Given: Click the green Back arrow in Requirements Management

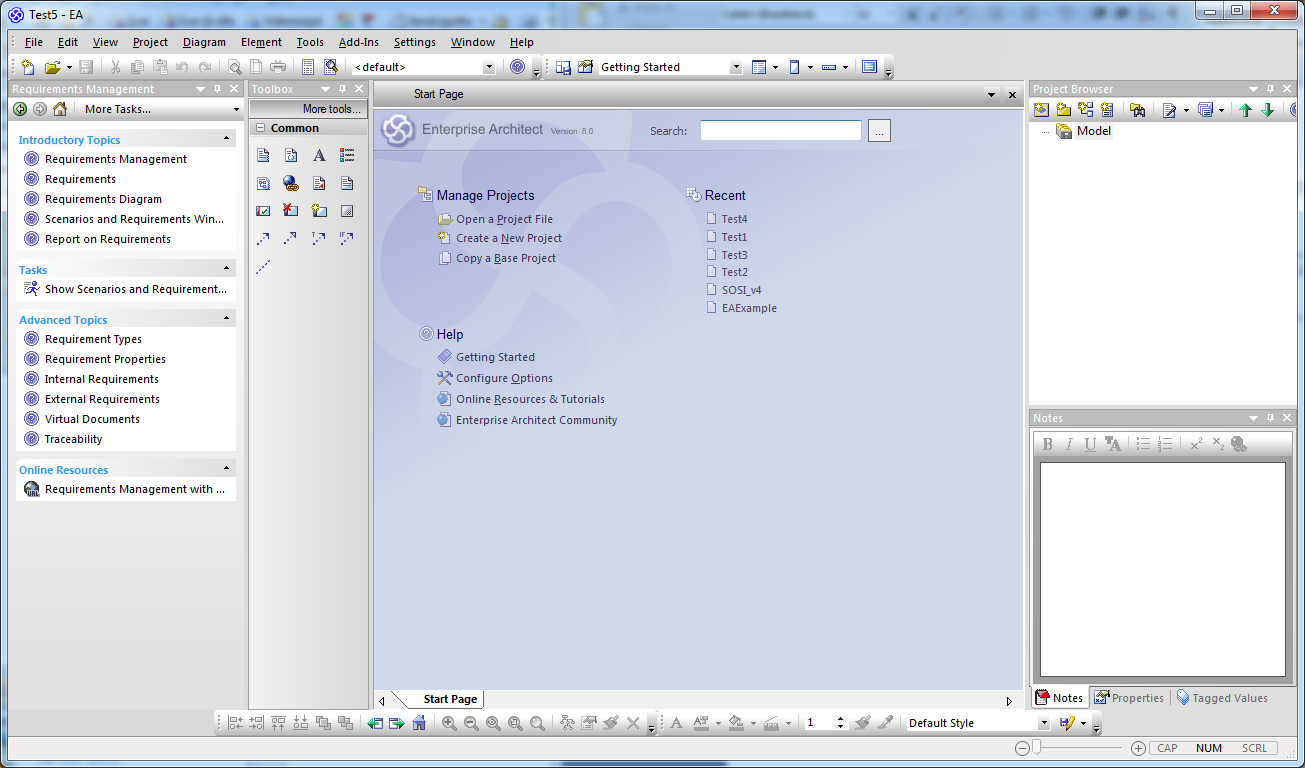Looking at the screenshot, I should point(20,109).
